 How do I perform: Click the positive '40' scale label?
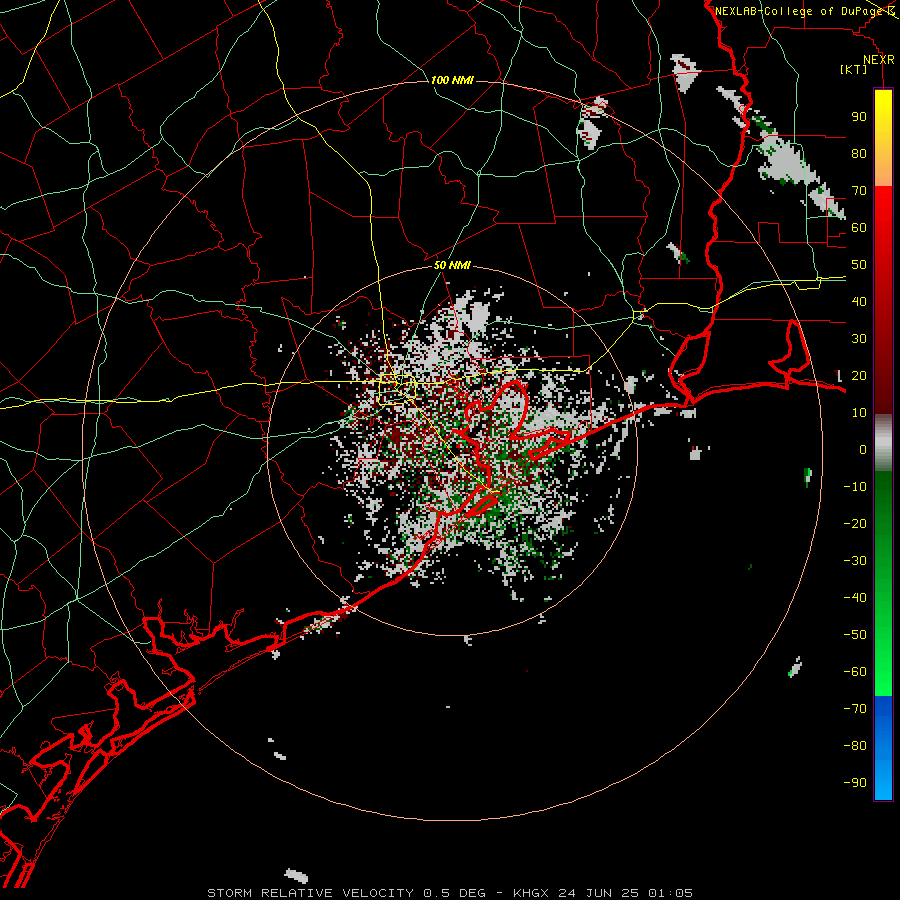859,302
